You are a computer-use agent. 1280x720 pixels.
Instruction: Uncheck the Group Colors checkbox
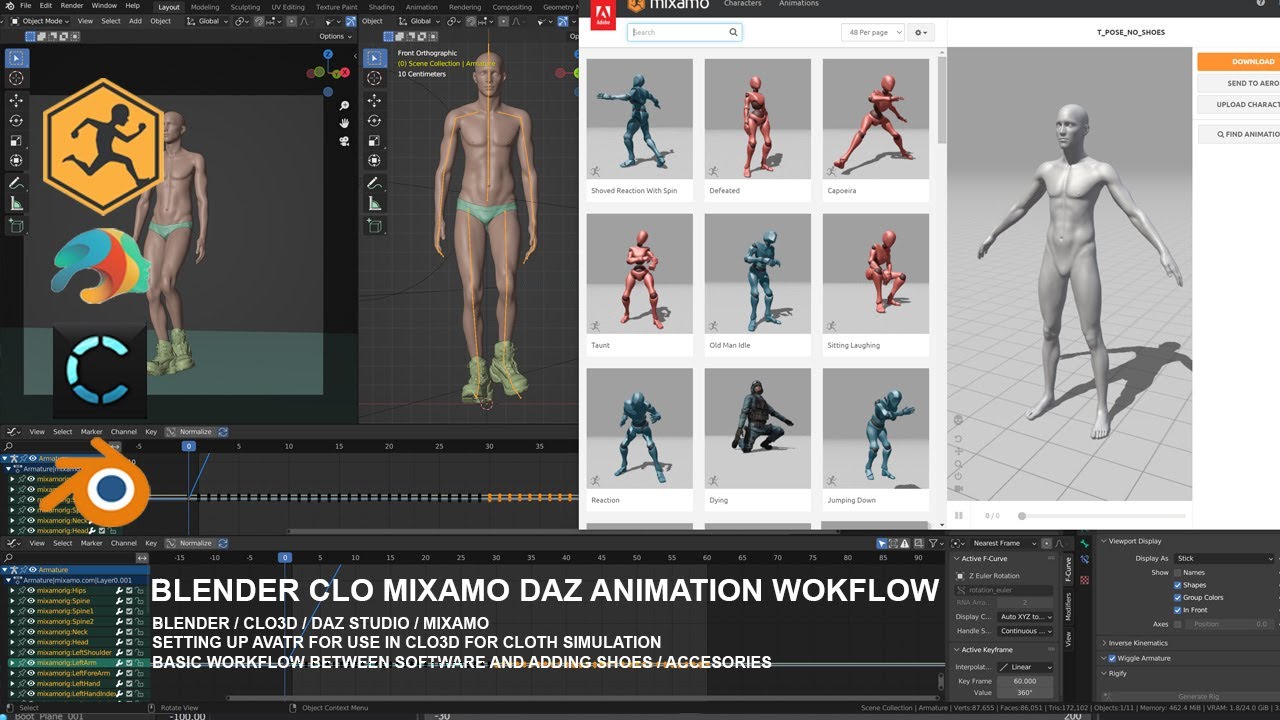[x=1178, y=597]
